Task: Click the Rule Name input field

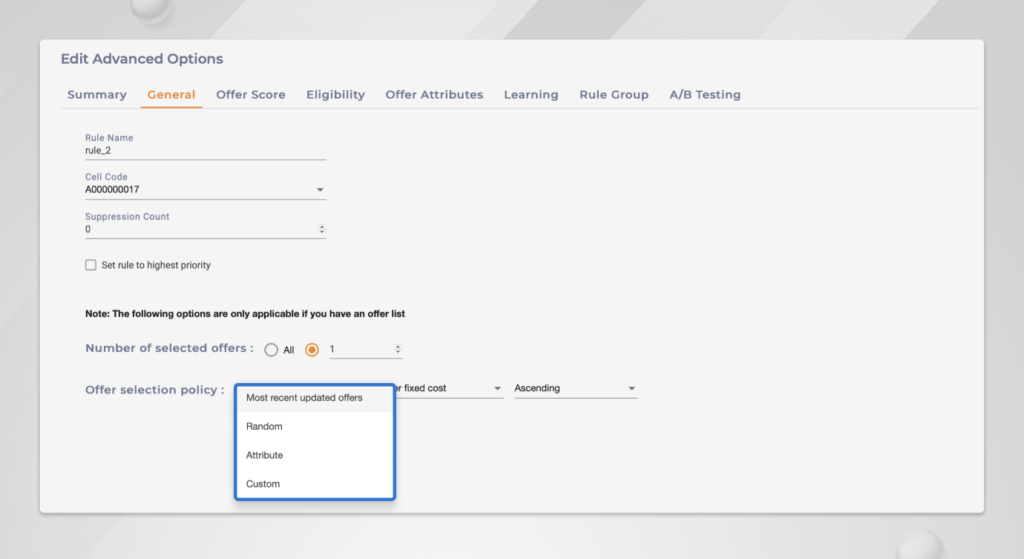Action: [x=204, y=151]
